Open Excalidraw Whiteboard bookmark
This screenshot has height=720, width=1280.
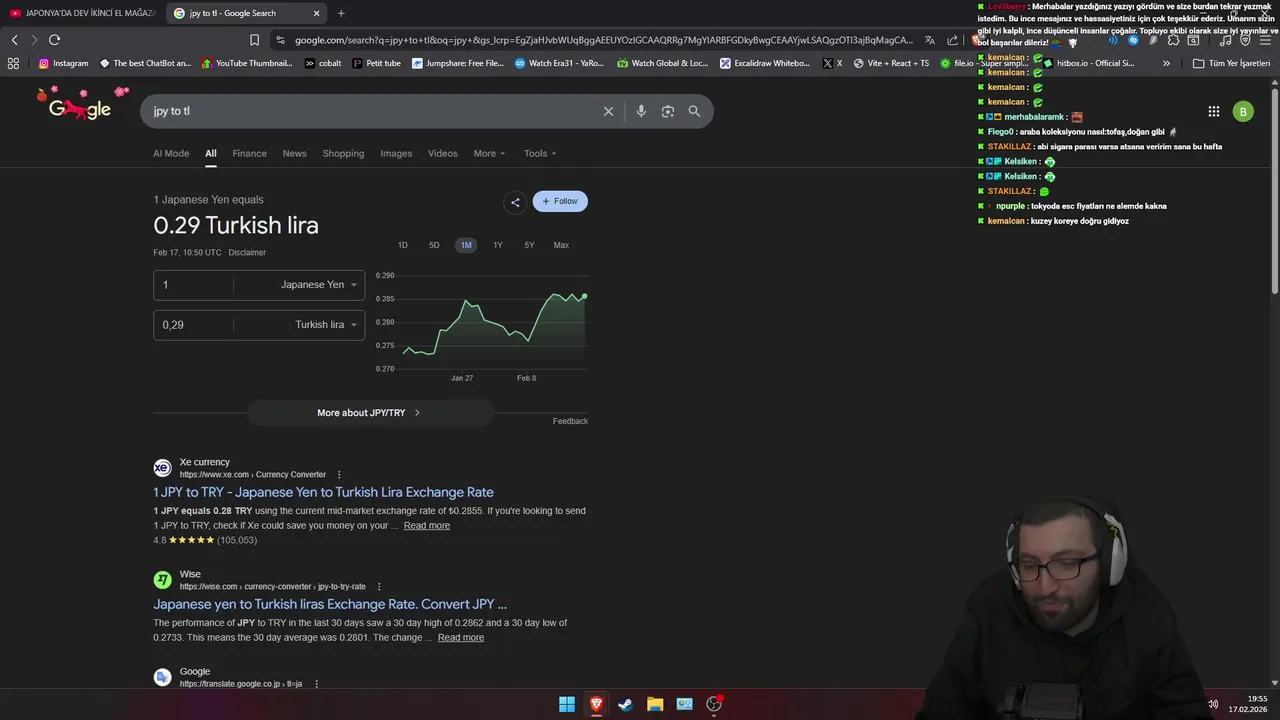pyautogui.click(x=765, y=63)
